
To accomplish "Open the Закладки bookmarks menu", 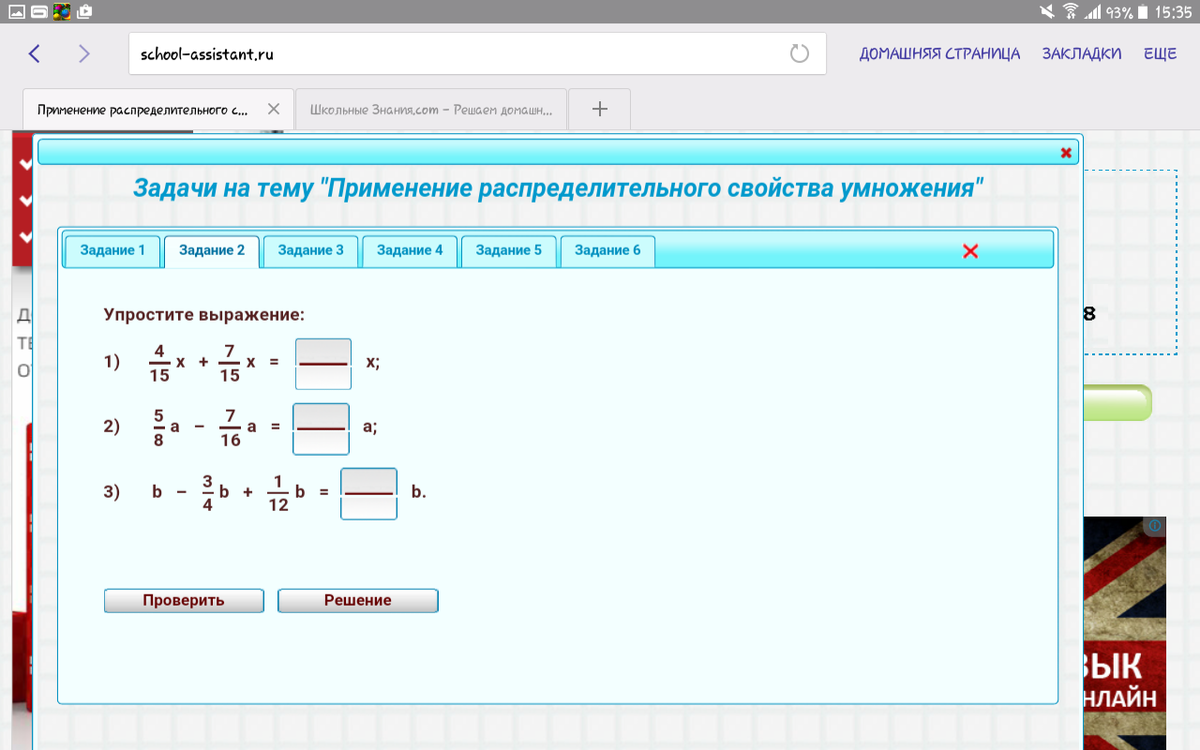I will click(1081, 54).
